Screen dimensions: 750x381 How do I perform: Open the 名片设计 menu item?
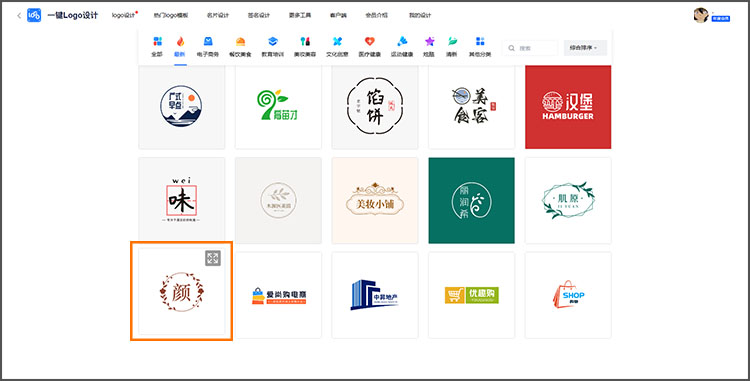(x=218, y=15)
